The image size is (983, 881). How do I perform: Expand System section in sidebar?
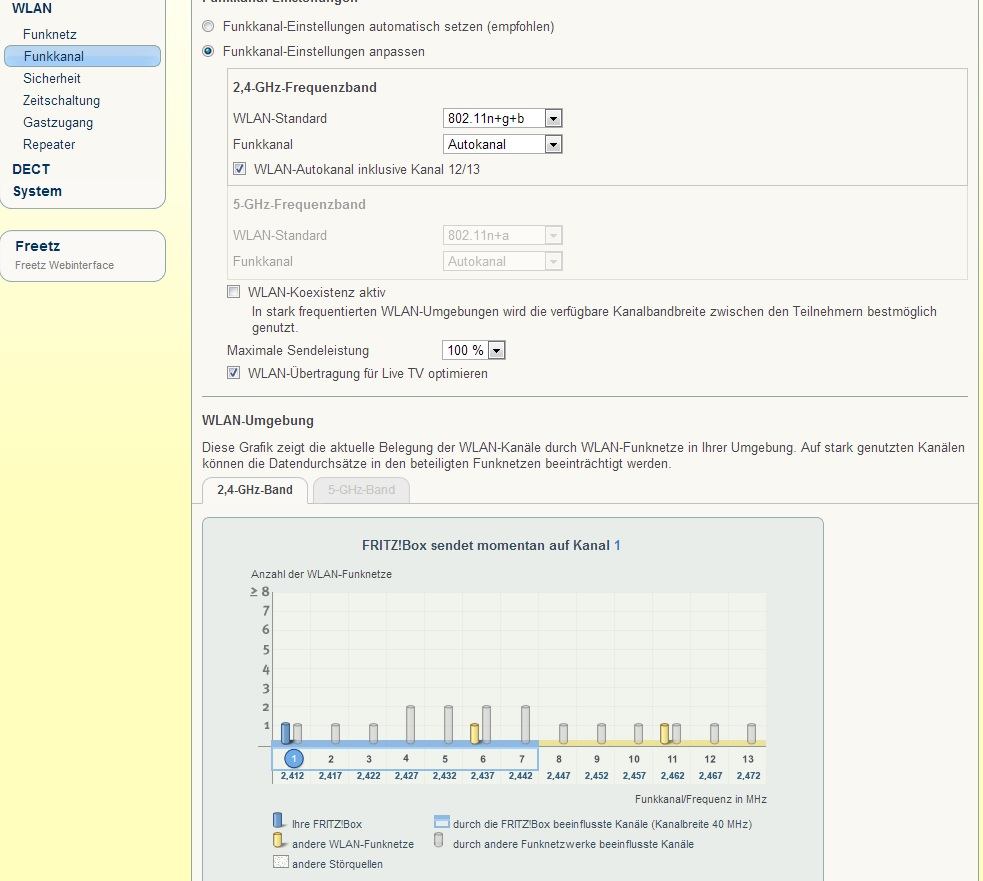(37, 191)
